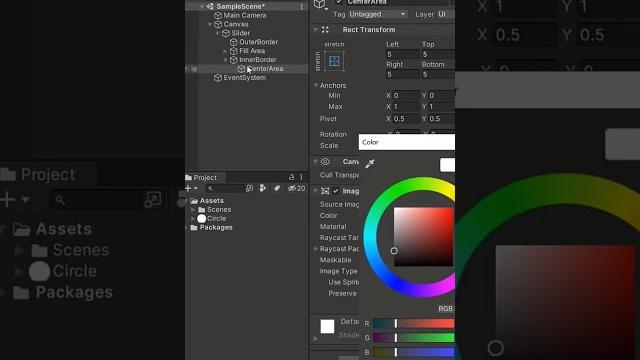Click the Main Camera cube icon

tap(218, 16)
